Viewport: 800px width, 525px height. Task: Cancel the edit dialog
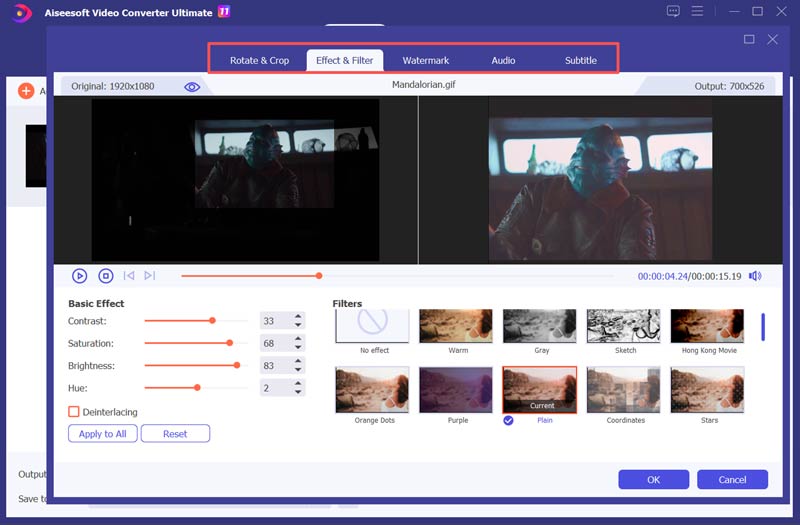coord(732,480)
